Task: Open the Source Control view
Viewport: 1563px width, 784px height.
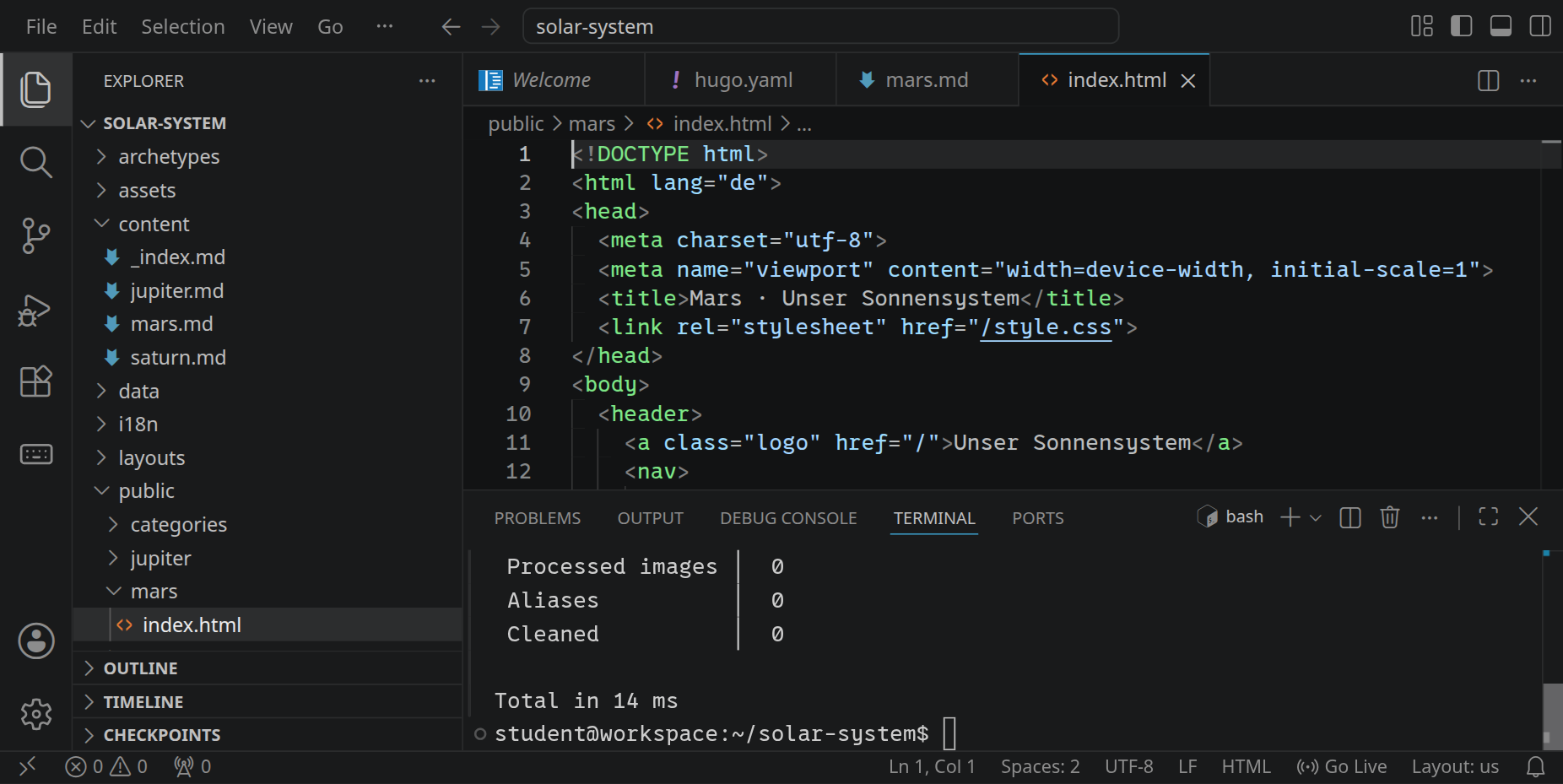Action: pos(35,235)
